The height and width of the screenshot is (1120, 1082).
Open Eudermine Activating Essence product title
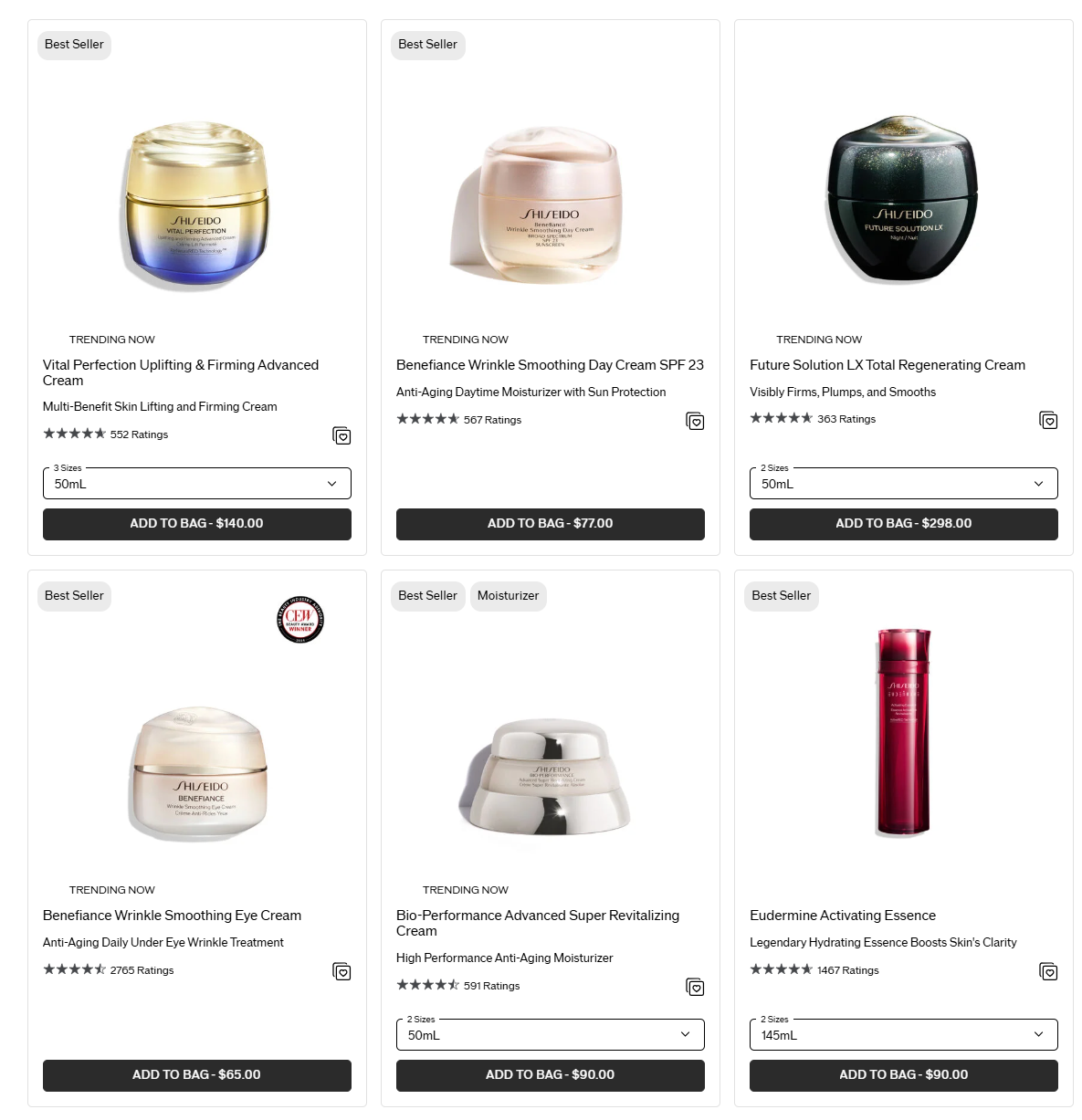coord(843,916)
